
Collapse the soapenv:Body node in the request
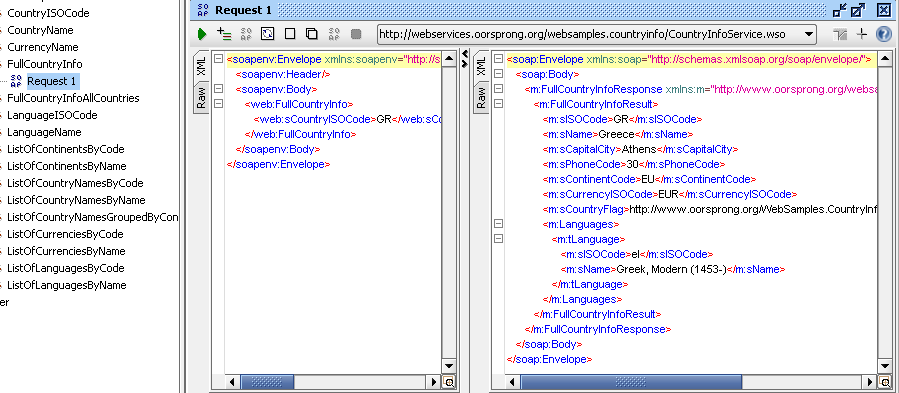[x=218, y=89]
